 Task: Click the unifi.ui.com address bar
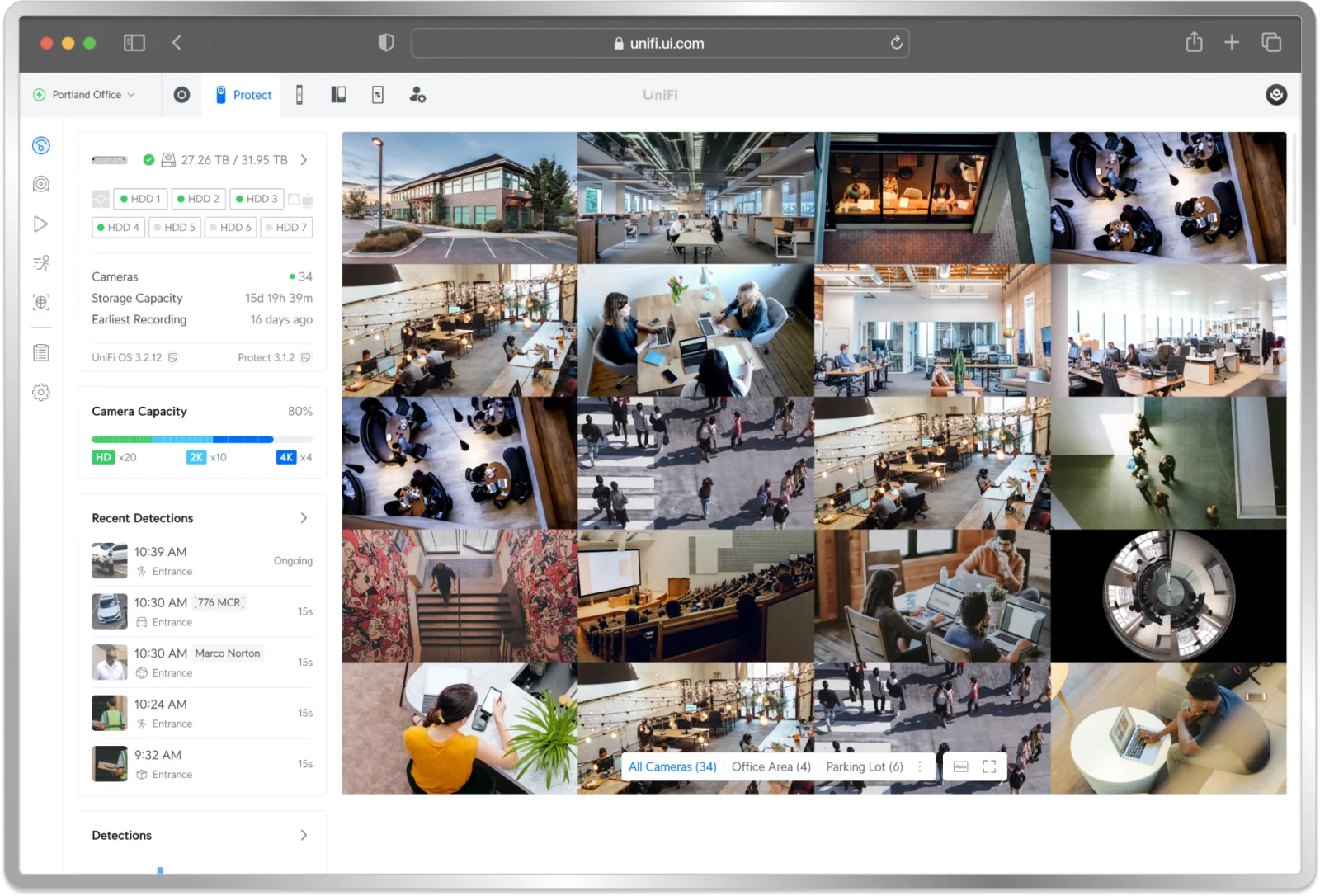coord(660,43)
